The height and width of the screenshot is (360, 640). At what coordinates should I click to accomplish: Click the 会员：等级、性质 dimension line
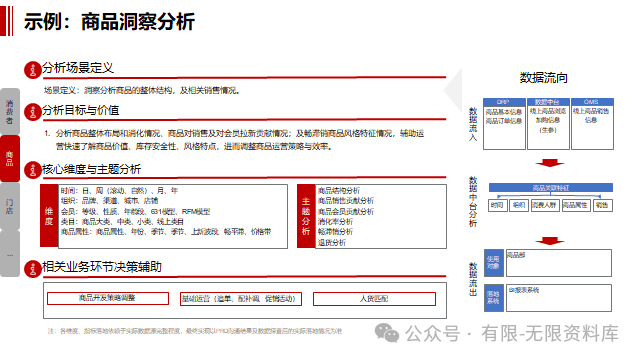[136, 211]
